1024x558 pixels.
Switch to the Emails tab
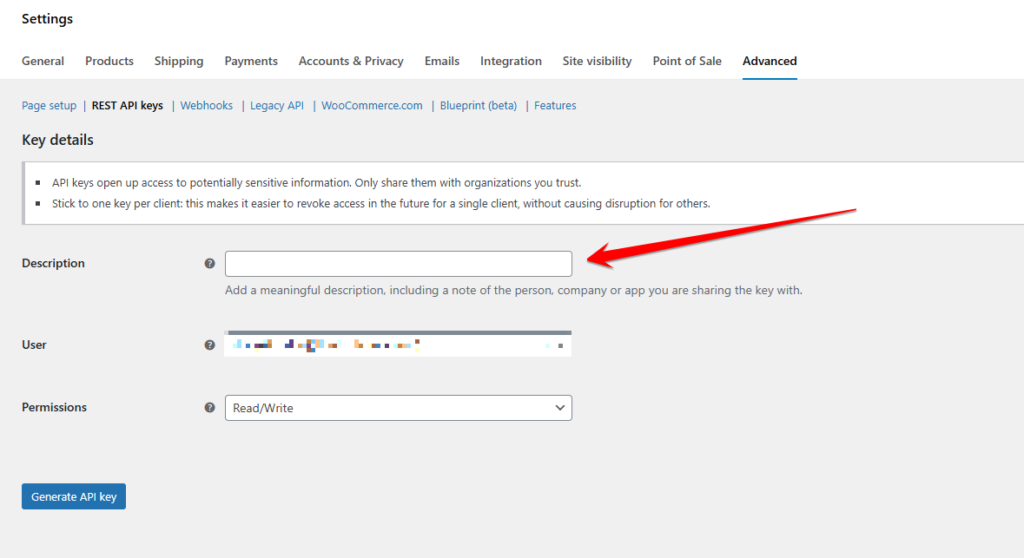coord(442,61)
